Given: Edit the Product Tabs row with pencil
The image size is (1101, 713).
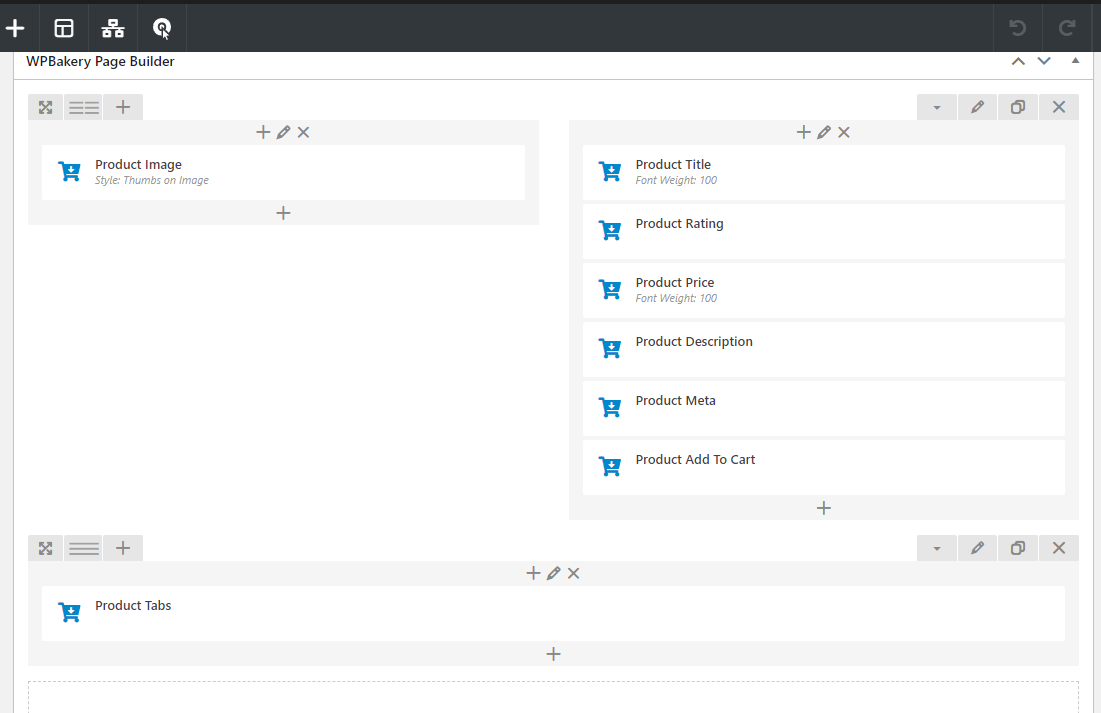Looking at the screenshot, I should pyautogui.click(x=977, y=549).
